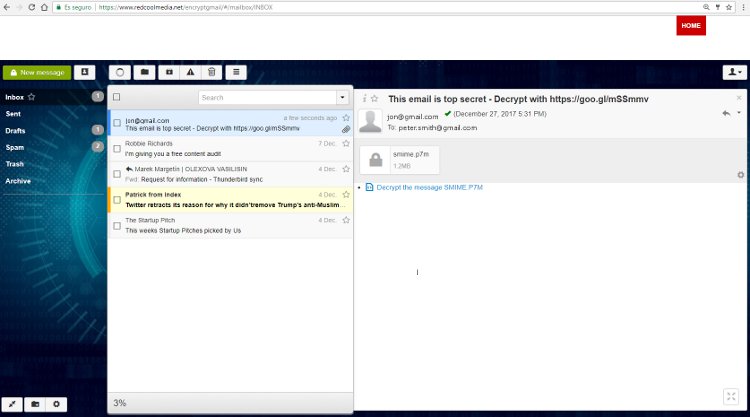Click the Decrypt the message SMIME.P7M link
This screenshot has height=417, width=750.
pos(429,187)
